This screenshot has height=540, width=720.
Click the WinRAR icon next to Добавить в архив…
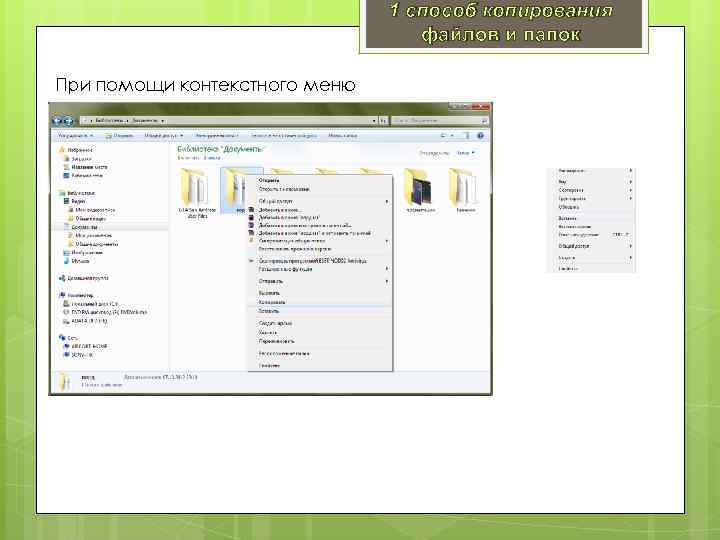[x=251, y=209]
